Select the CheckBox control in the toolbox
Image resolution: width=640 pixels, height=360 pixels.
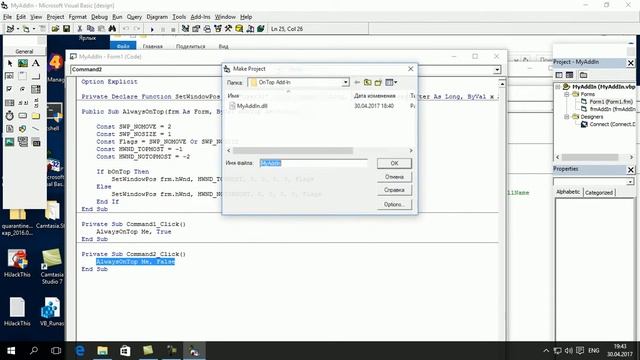10,89
